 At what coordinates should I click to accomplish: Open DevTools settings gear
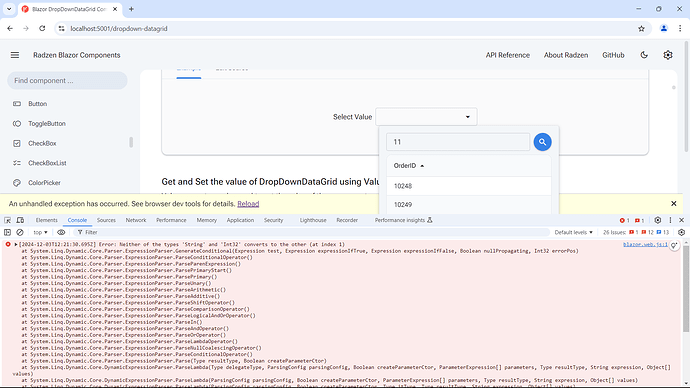click(x=658, y=220)
